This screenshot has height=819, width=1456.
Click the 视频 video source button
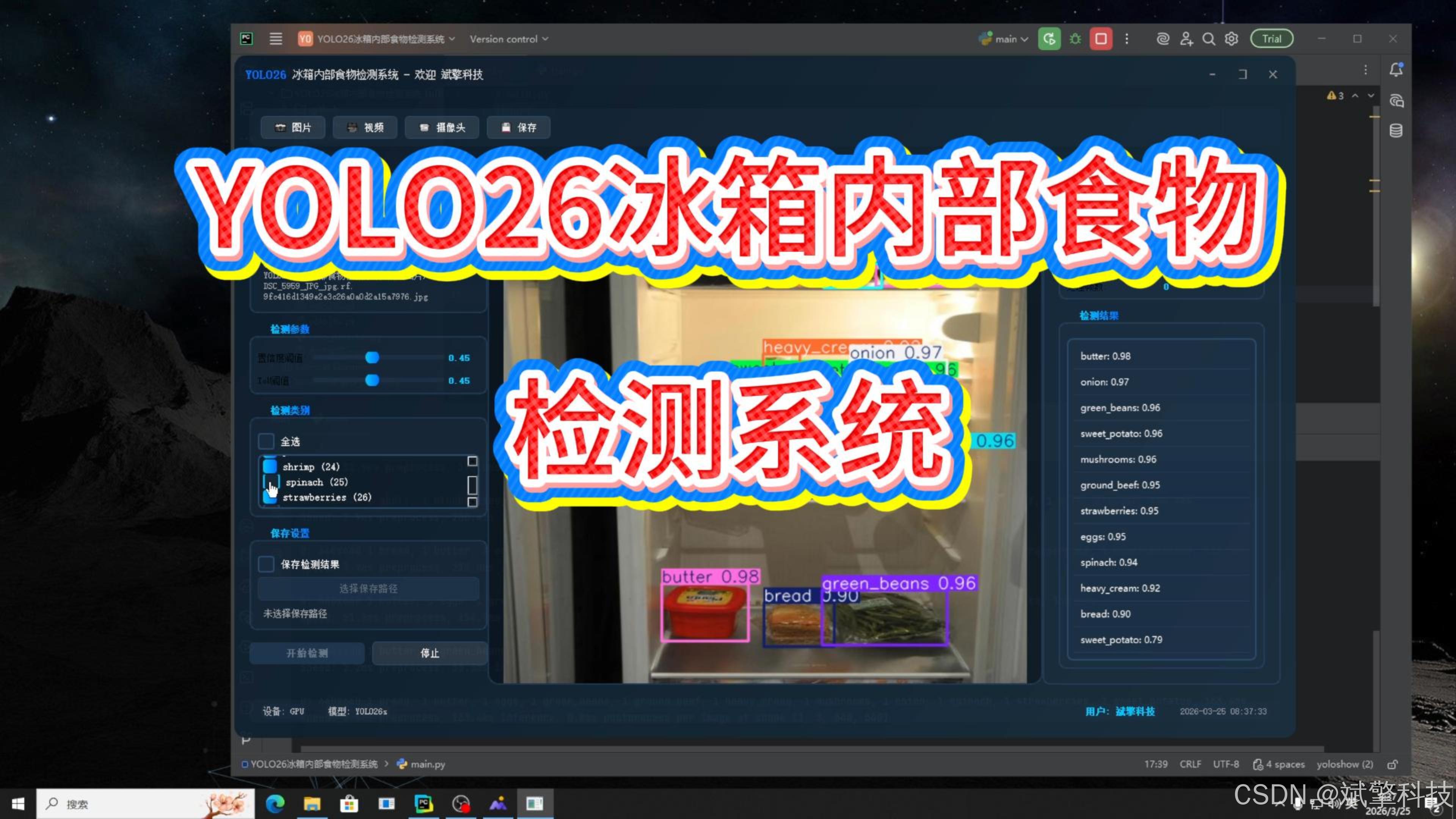[x=365, y=127]
